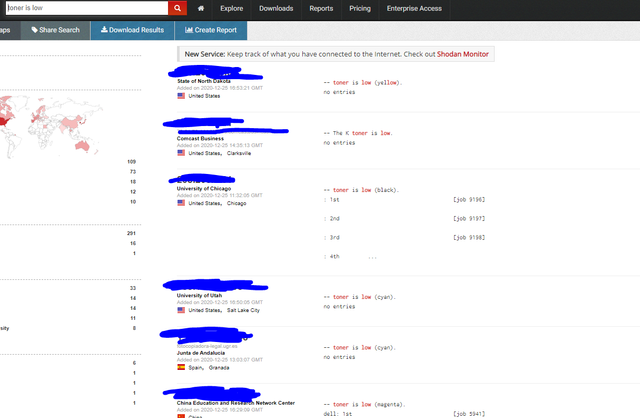Select 'University of Utah' organization text
Viewport: 640px width, 418px height.
199,295
